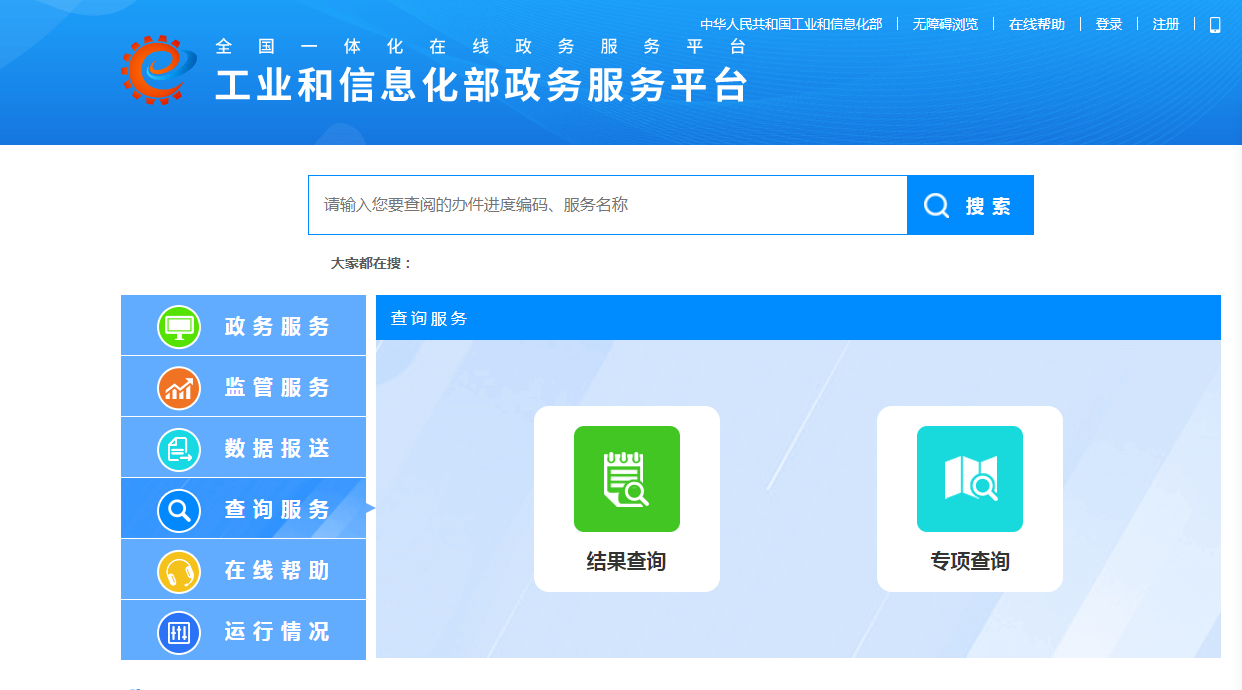The image size is (1242, 690).
Task: Click the blue magnifier icon for 查询服务
Action: (179, 510)
